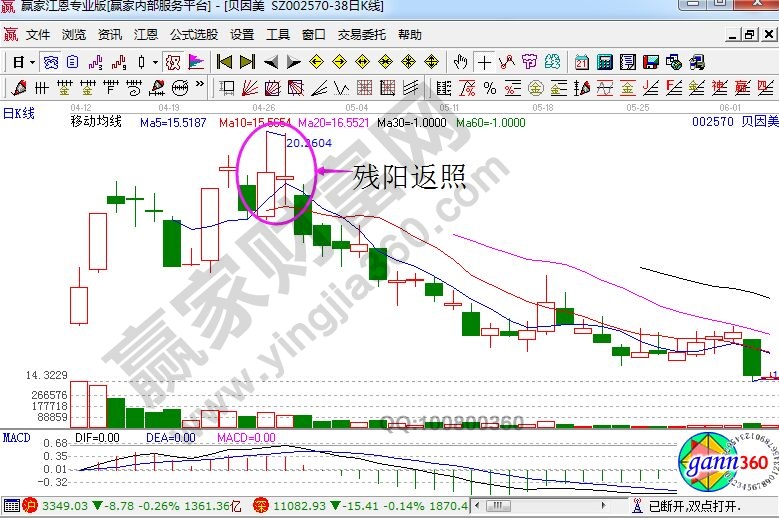Open the calendar icon showing 21
Screen dimensions: 779x518
pos(582,62)
